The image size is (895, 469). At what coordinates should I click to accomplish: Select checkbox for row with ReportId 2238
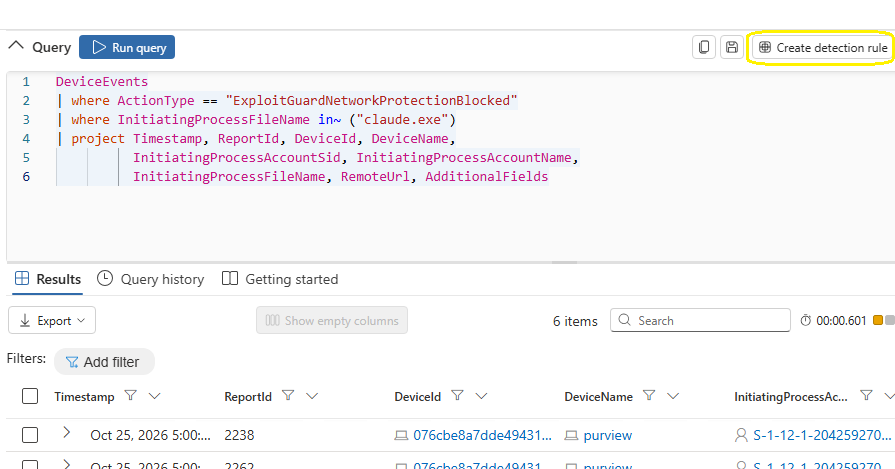[x=30, y=435]
